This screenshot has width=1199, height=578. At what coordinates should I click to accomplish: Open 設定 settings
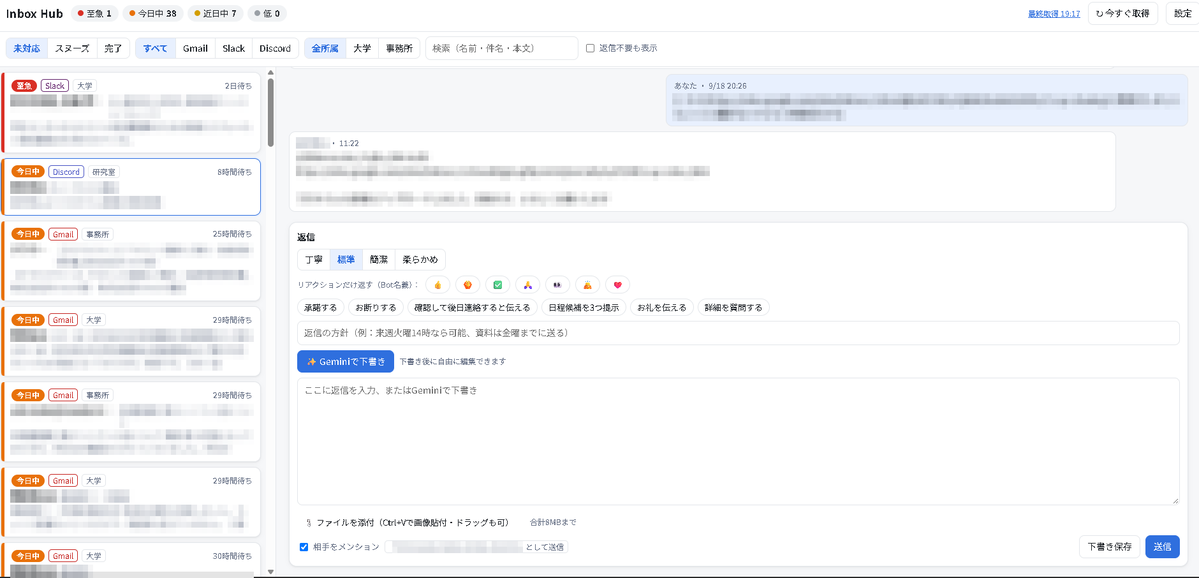1181,13
